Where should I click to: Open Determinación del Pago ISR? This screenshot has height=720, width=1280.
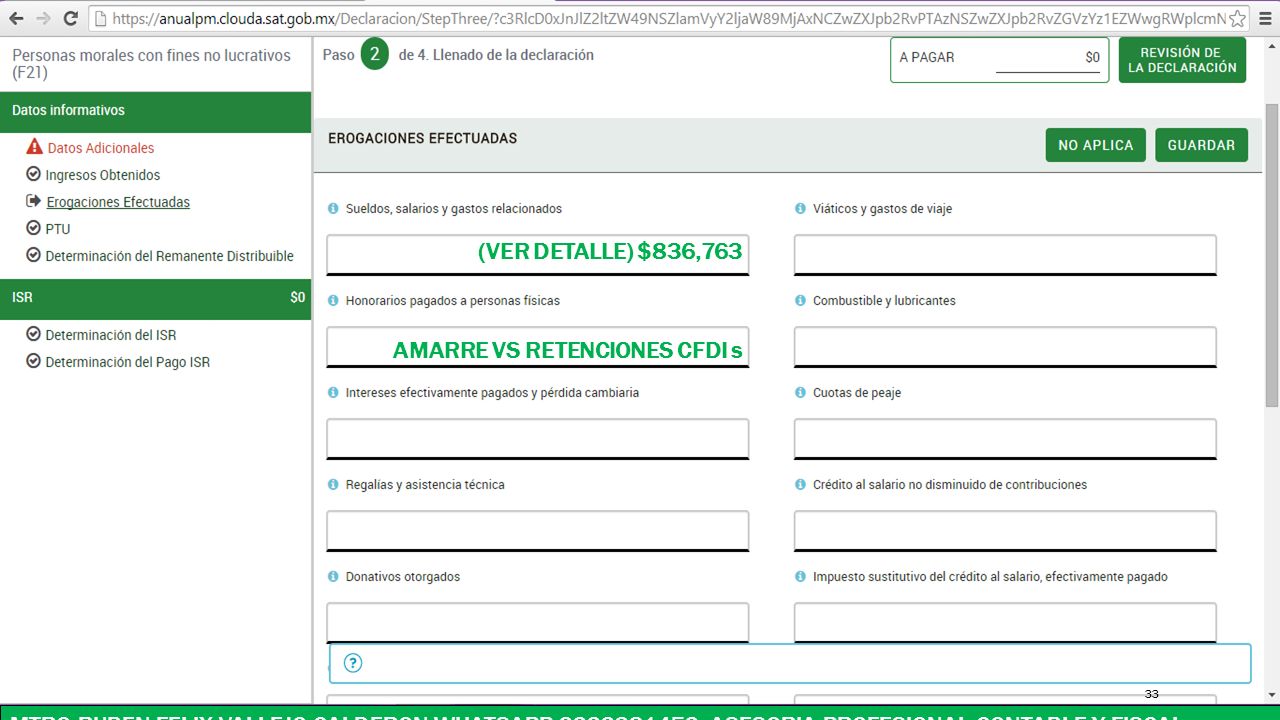(x=128, y=362)
